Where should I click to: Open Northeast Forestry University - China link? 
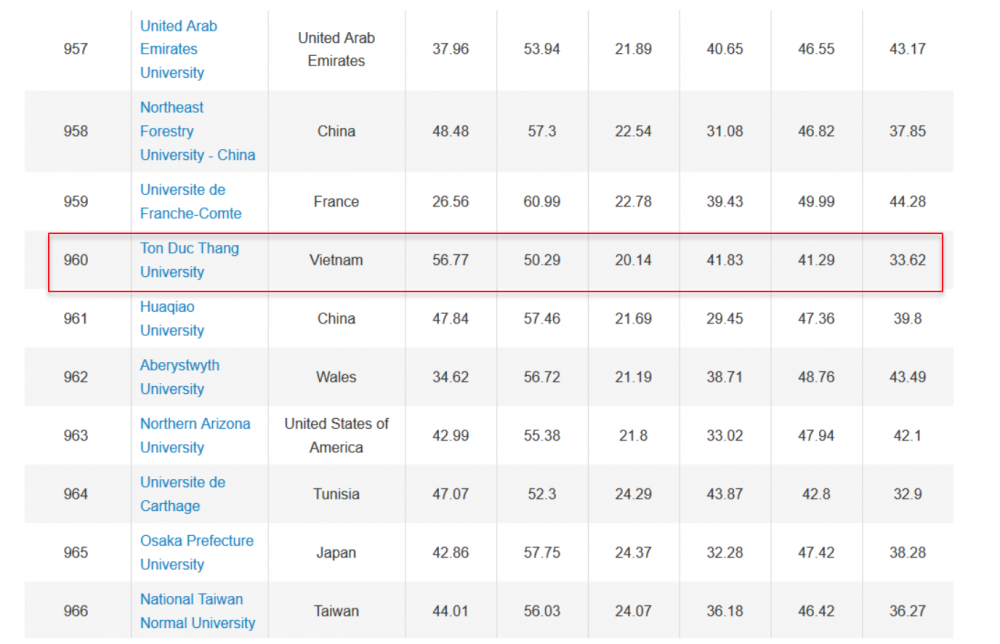[x=197, y=131]
